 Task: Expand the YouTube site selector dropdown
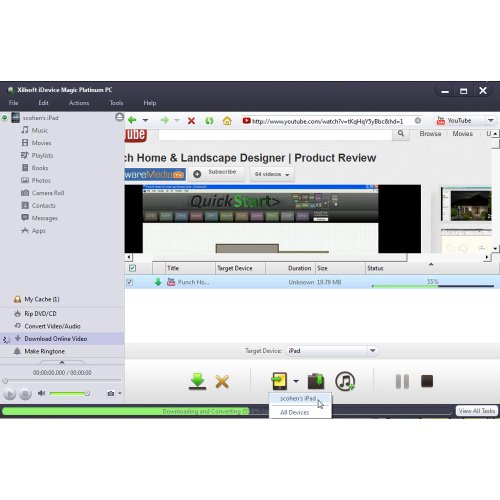click(490, 121)
